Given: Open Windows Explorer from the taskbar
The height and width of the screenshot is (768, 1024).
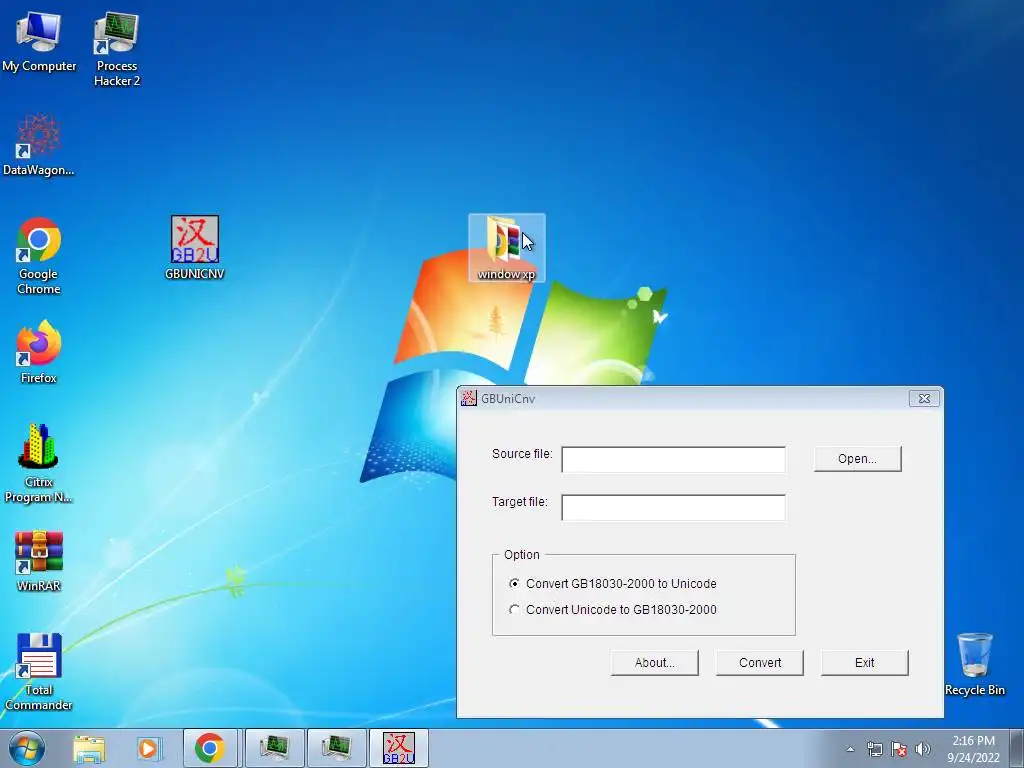Looking at the screenshot, I should 89,748.
